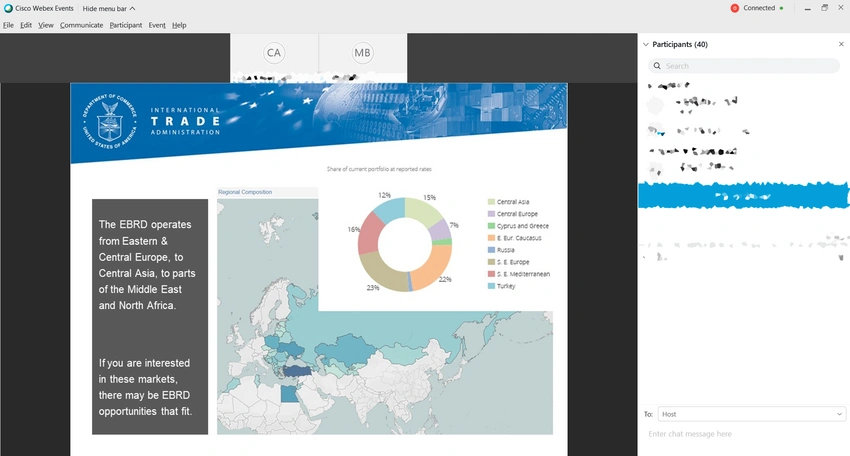Open the Communicate menu
The width and height of the screenshot is (850, 456).
[x=81, y=25]
